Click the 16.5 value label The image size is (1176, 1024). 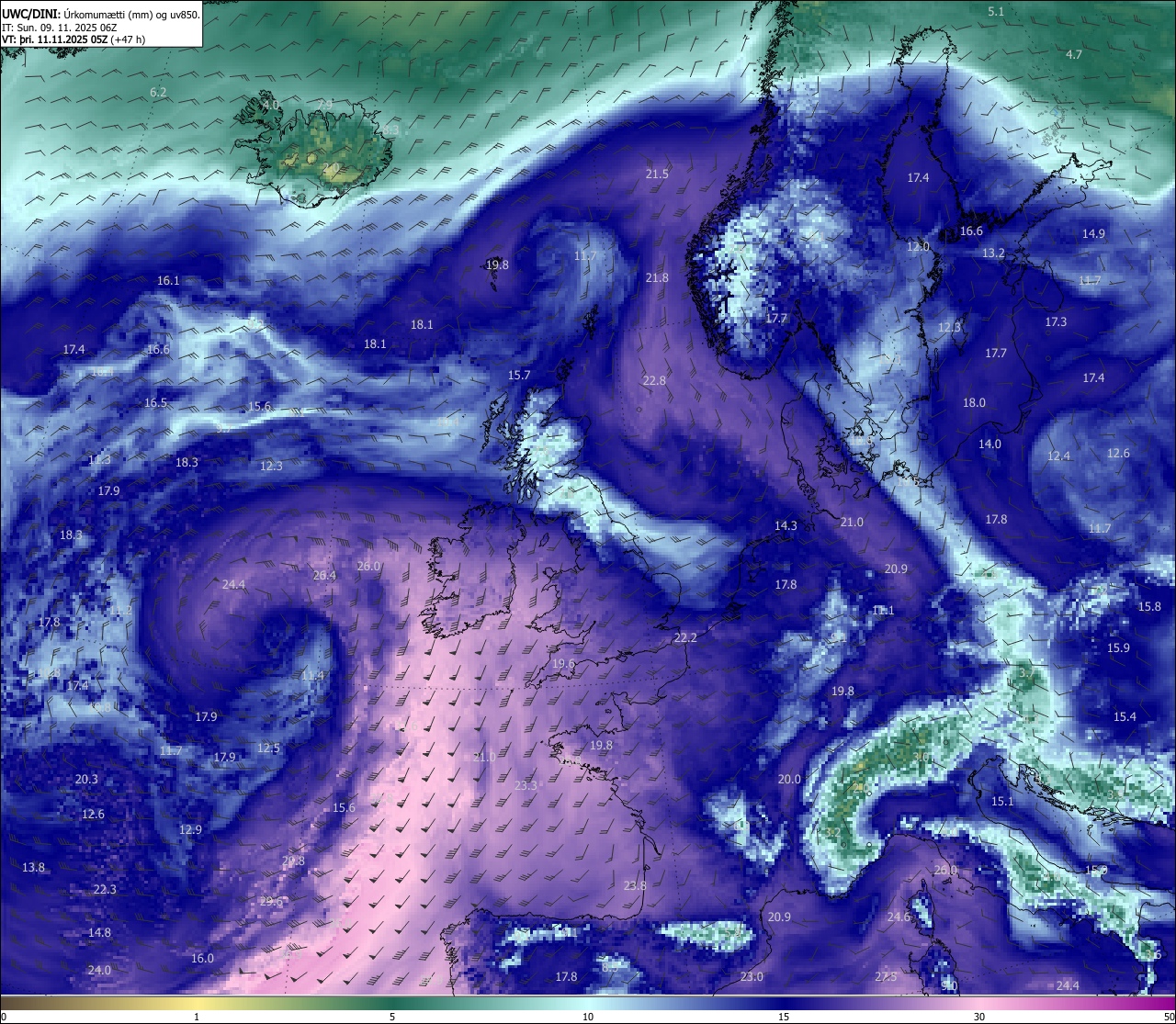pos(155,402)
